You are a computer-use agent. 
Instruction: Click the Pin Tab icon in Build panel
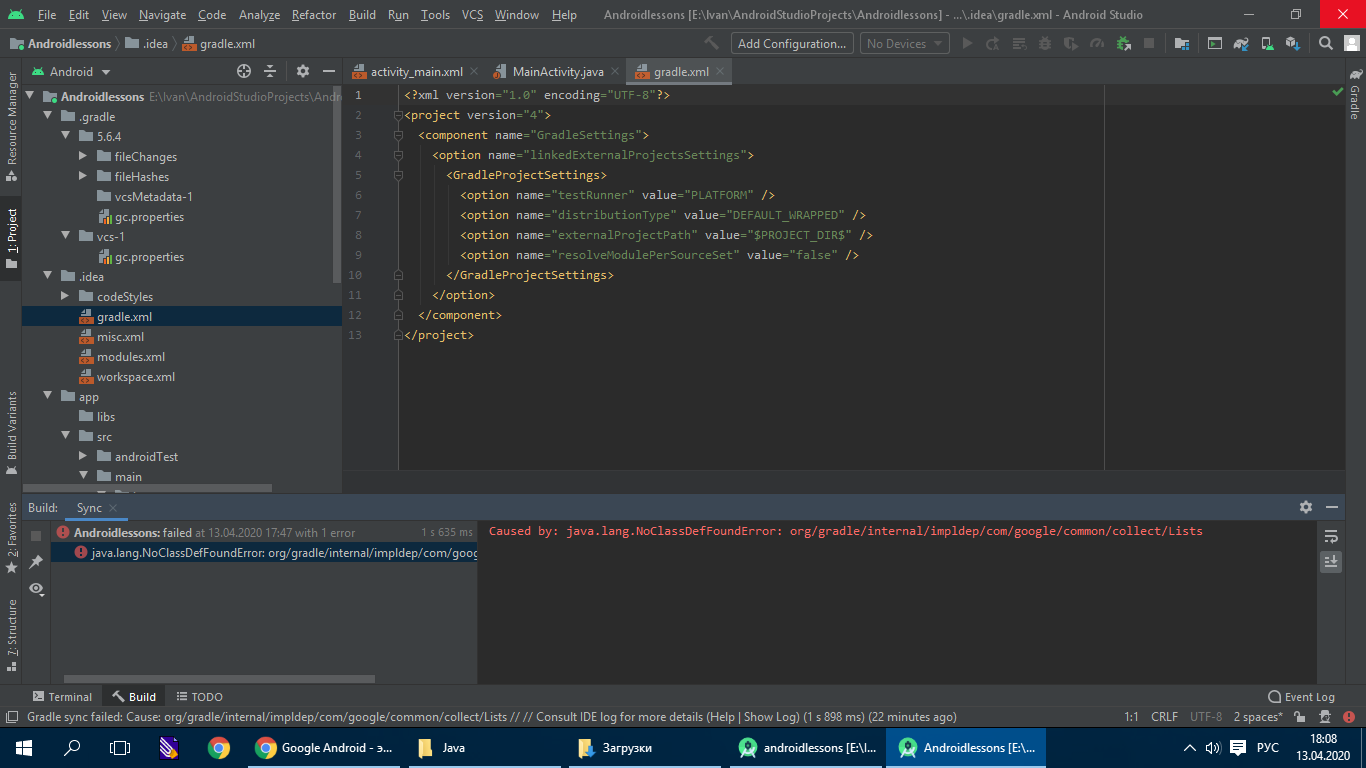coord(36,562)
